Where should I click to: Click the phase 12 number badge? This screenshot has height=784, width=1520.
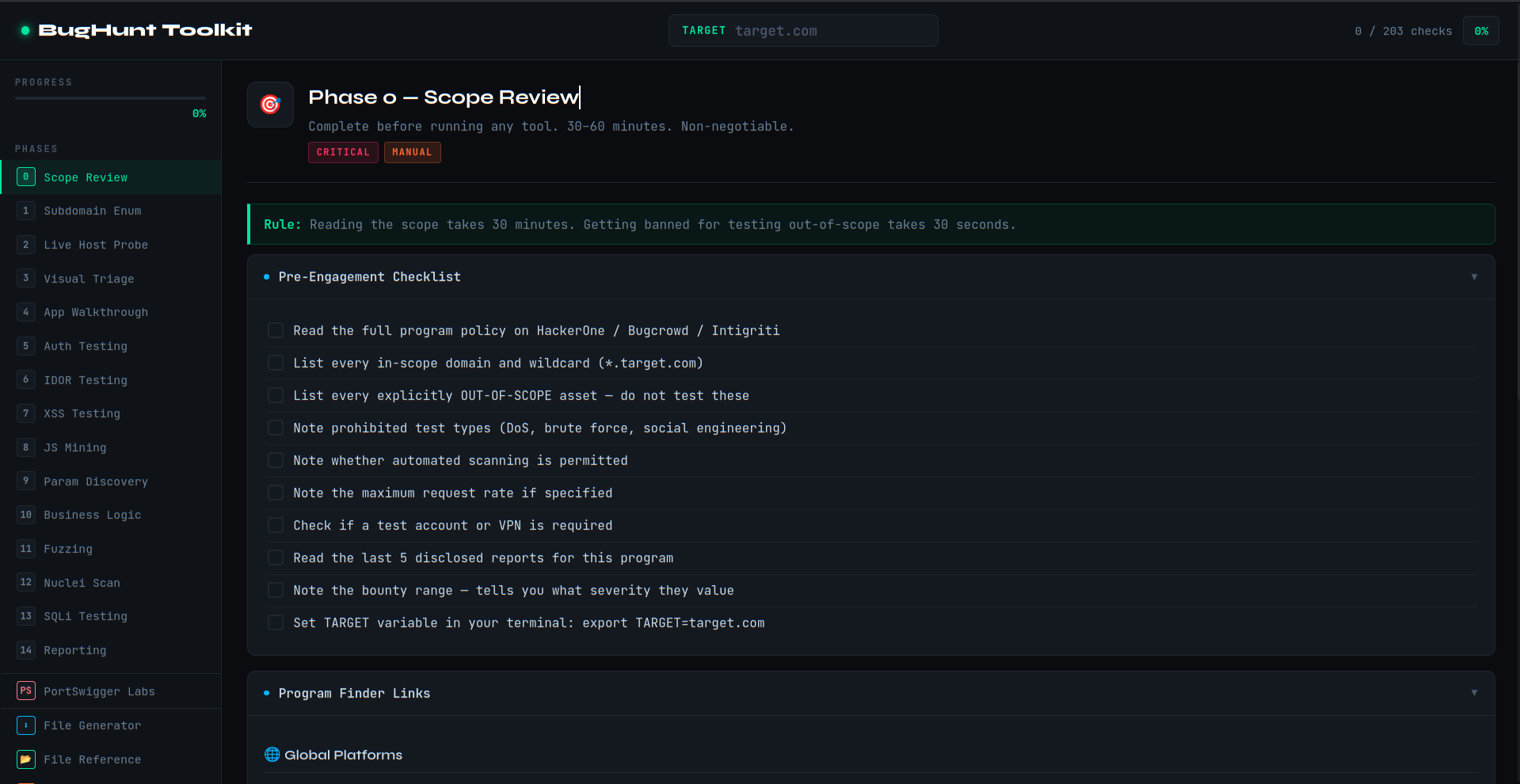coord(26,582)
